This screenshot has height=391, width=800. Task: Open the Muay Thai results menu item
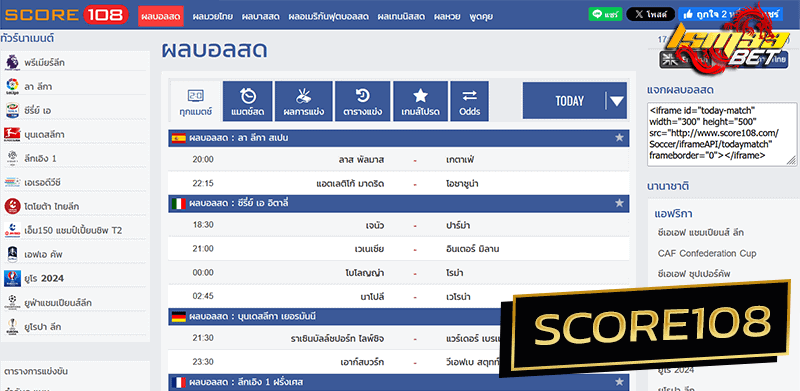(x=213, y=16)
